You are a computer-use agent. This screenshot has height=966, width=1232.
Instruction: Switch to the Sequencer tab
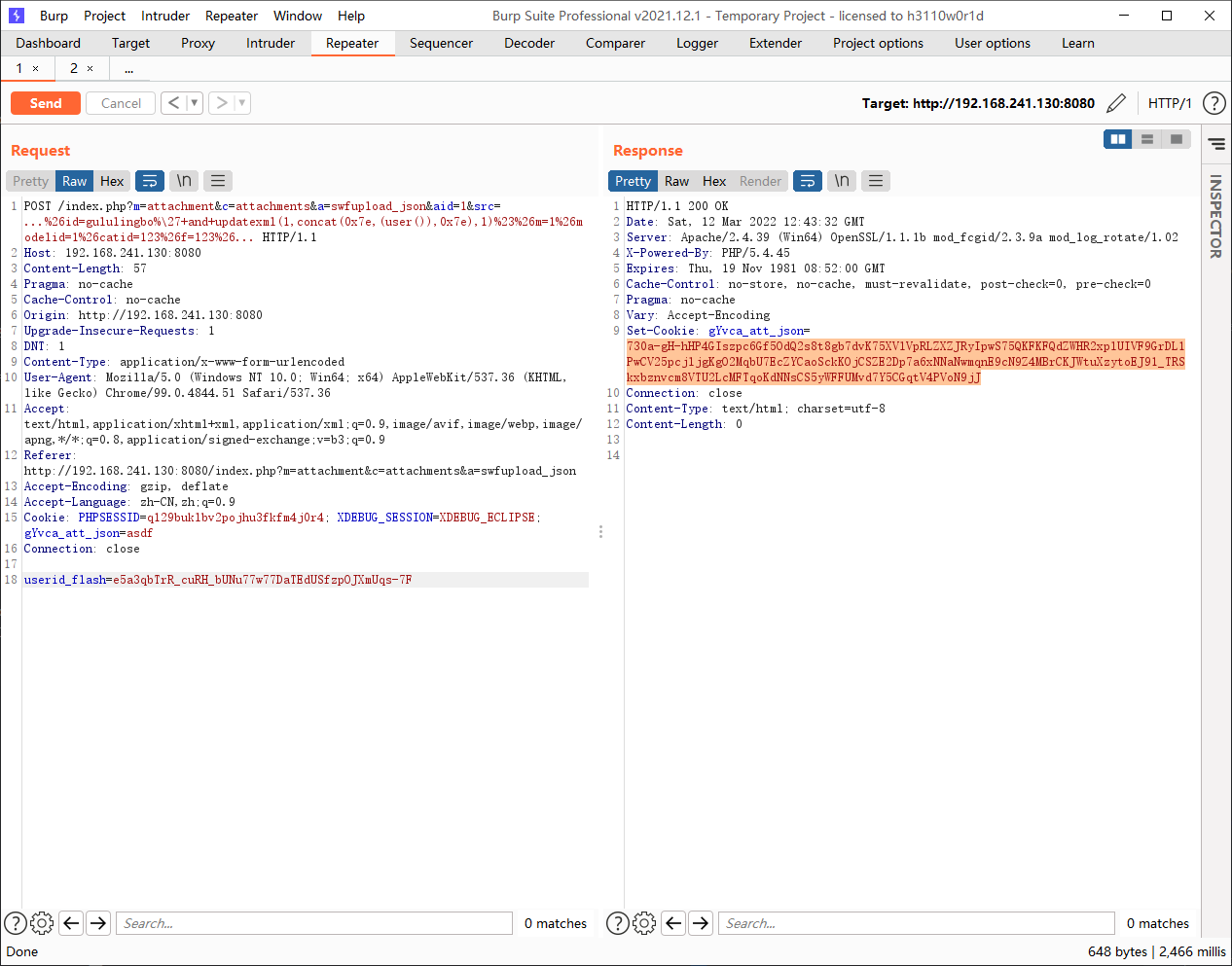[x=441, y=43]
